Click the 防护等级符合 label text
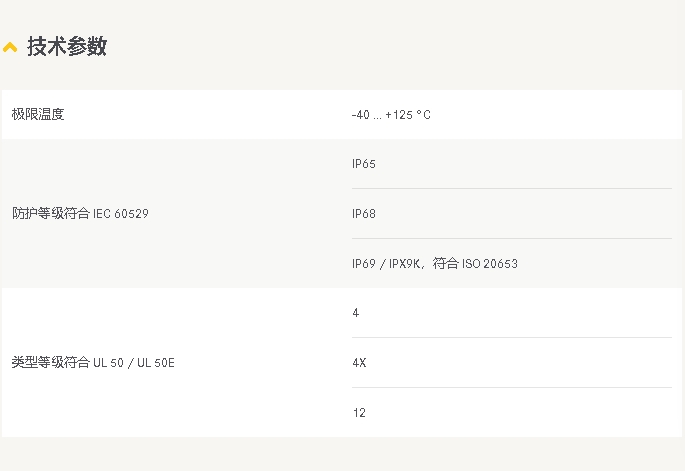This screenshot has width=685, height=471. click(x=51, y=213)
